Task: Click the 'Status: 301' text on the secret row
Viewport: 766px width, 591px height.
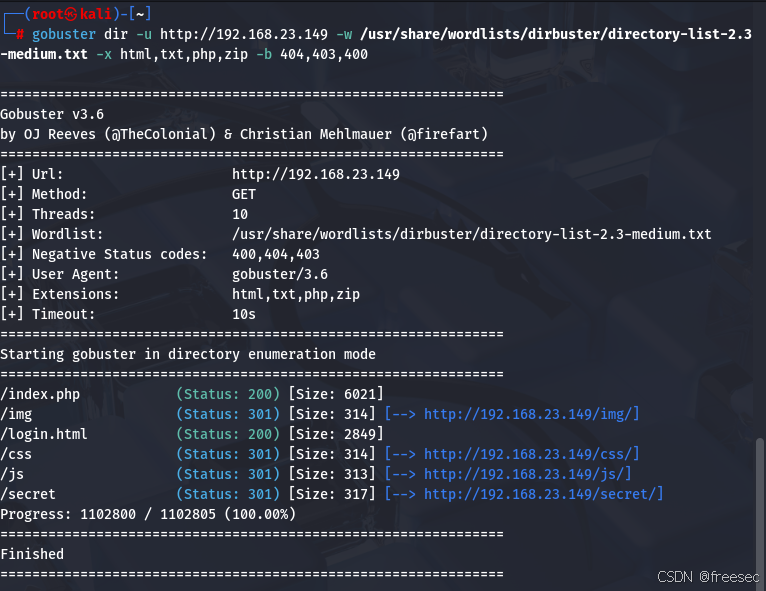Action: [228, 494]
